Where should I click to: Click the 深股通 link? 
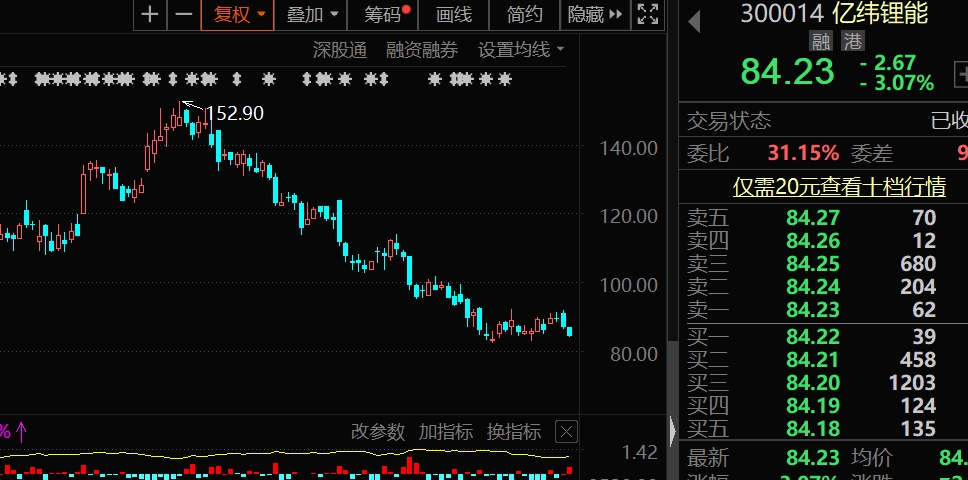tap(340, 50)
